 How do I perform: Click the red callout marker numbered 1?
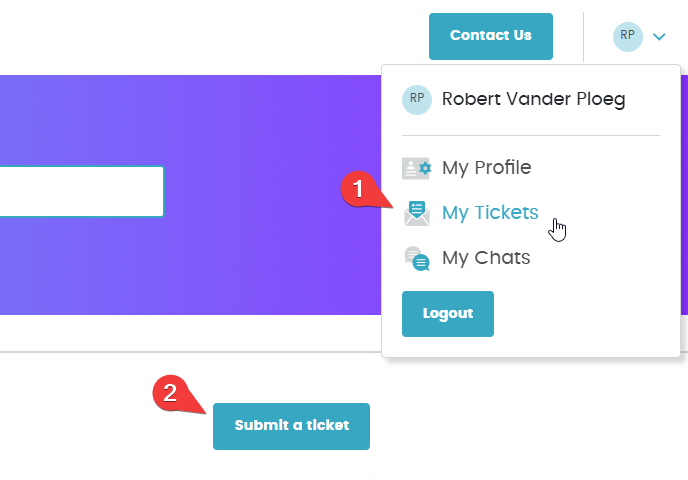pyautogui.click(x=359, y=189)
